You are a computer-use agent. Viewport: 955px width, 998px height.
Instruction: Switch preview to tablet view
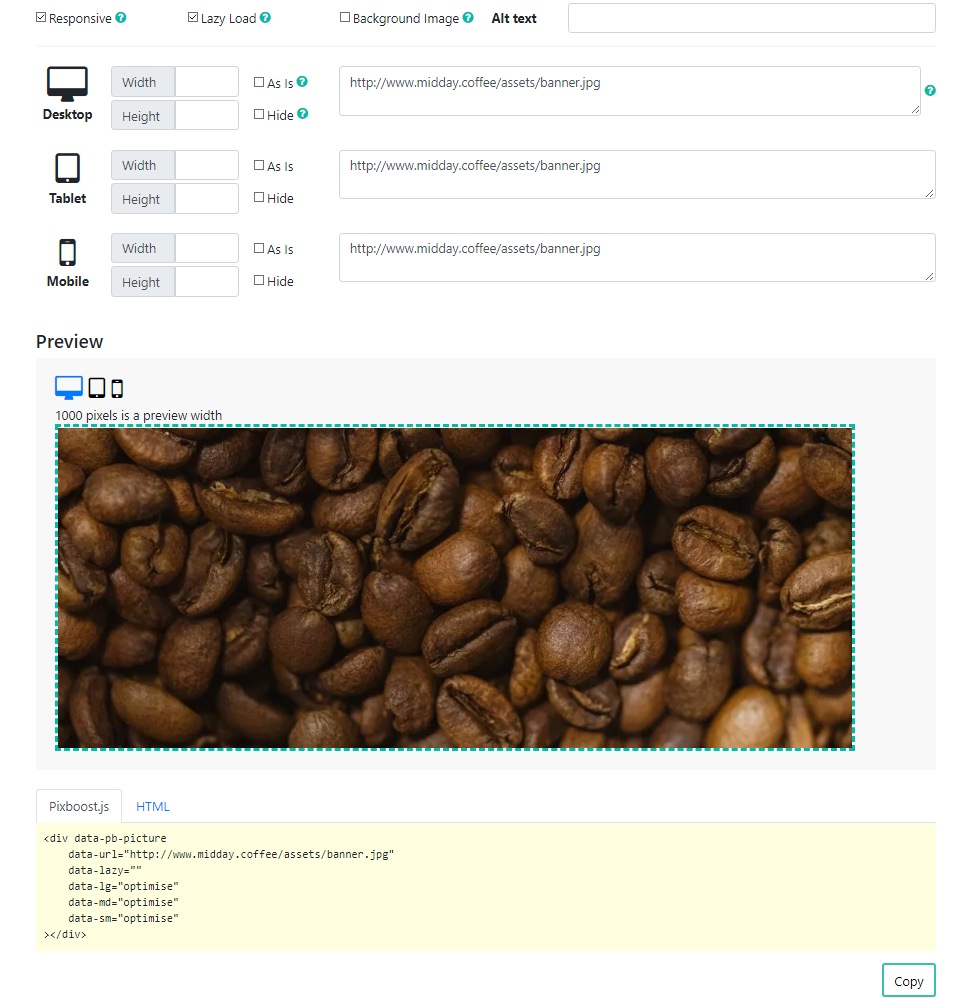[97, 388]
